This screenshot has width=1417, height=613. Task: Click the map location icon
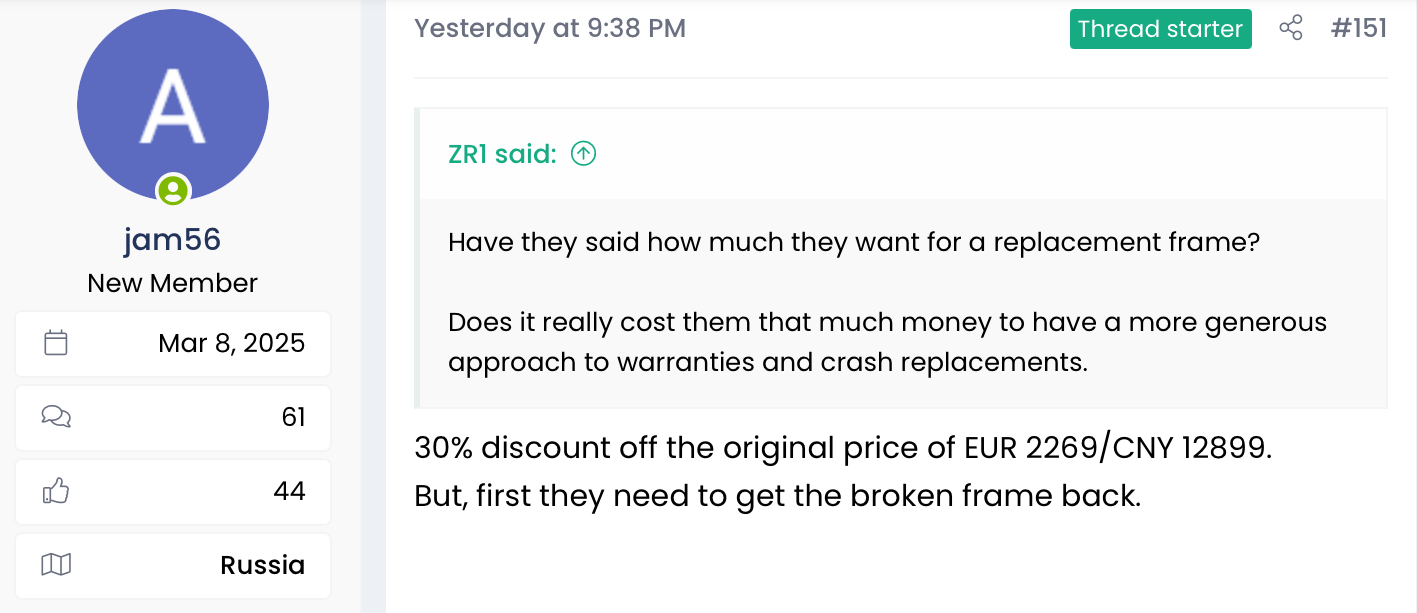56,565
